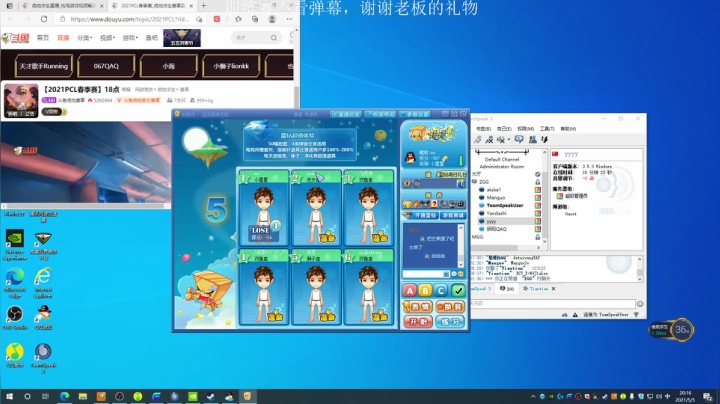Open TeamSpeak 工具 menu
The width and height of the screenshot is (720, 404).
[x=547, y=129]
